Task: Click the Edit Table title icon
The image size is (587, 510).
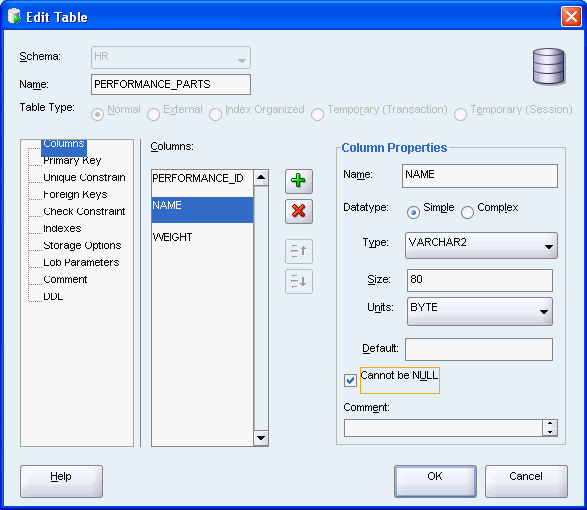Action: click(x=14, y=16)
